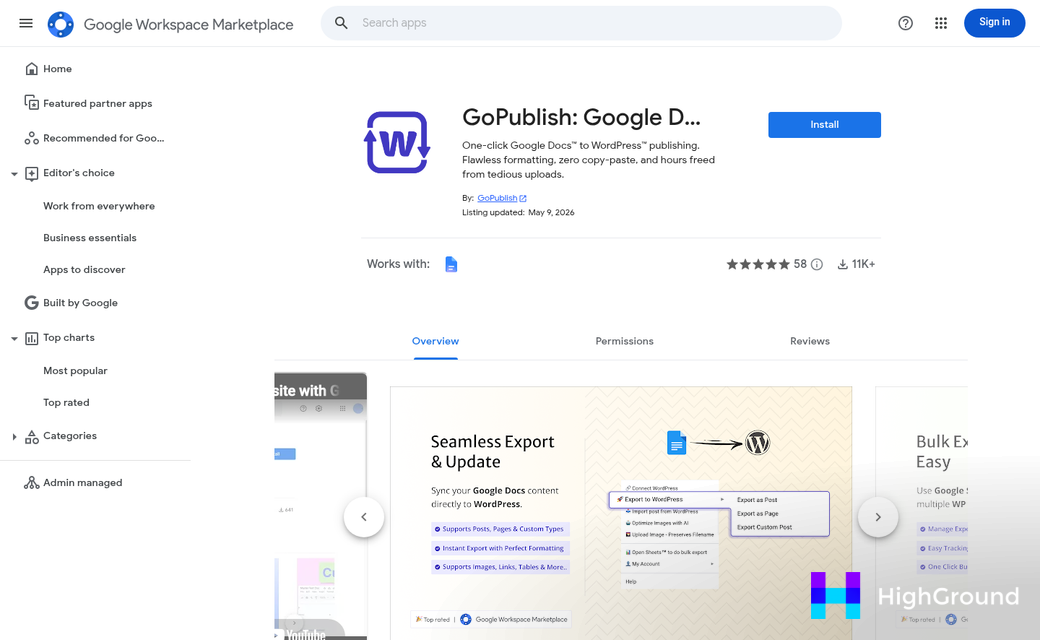Open Top rated chart

pyautogui.click(x=66, y=403)
